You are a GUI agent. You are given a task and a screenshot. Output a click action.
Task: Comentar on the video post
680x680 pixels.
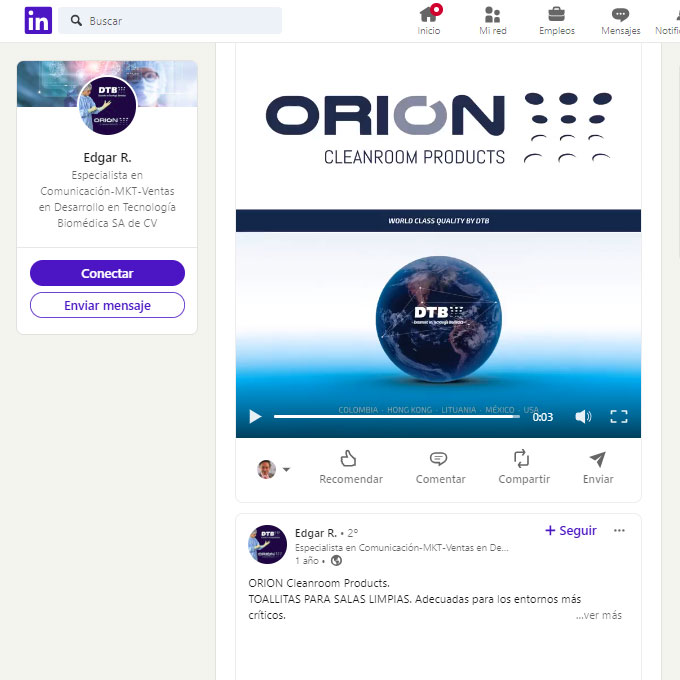tap(440, 467)
